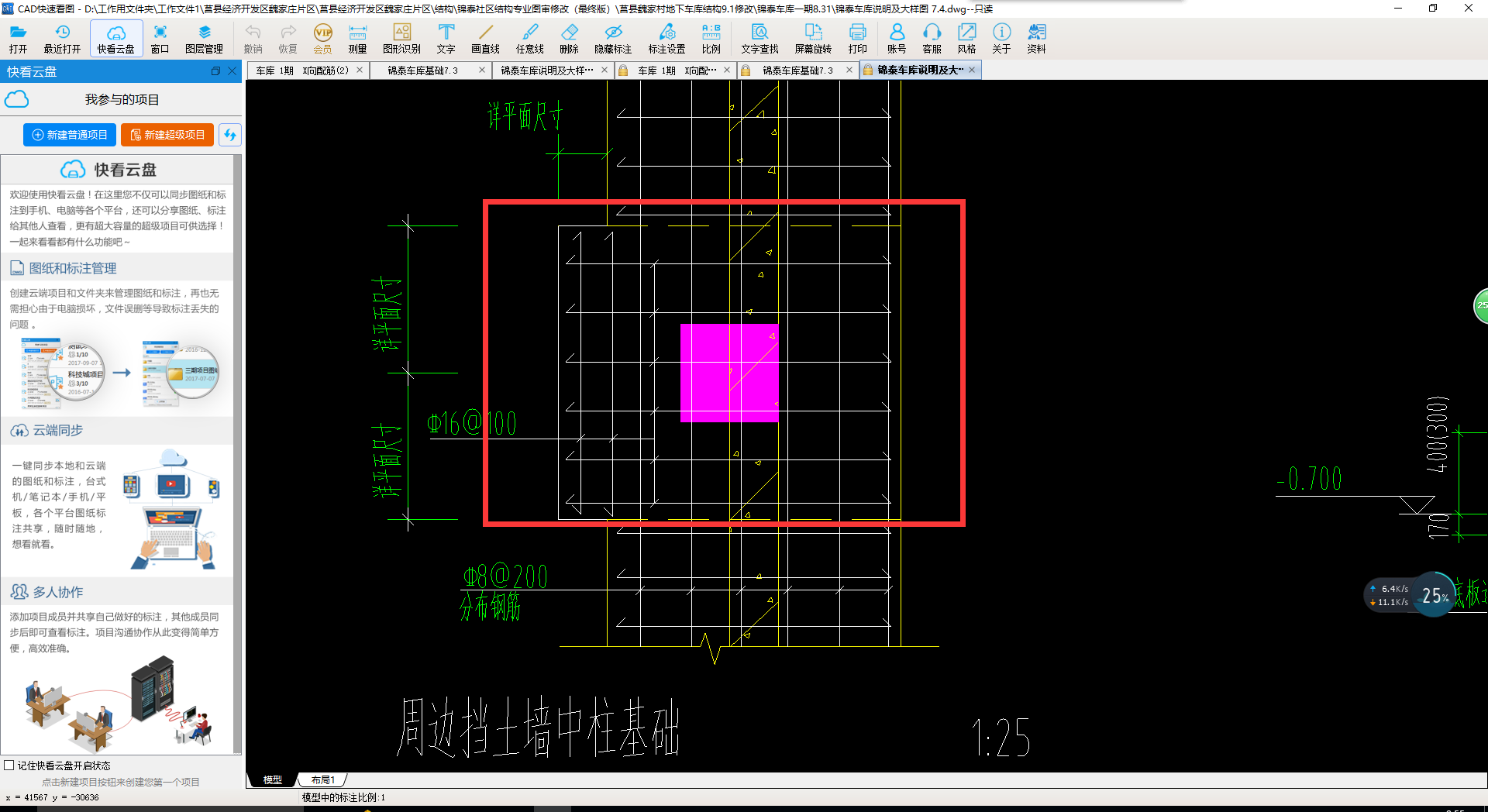Select the 画直线 draw line tool
The width and height of the screenshot is (1488, 812).
(x=486, y=38)
